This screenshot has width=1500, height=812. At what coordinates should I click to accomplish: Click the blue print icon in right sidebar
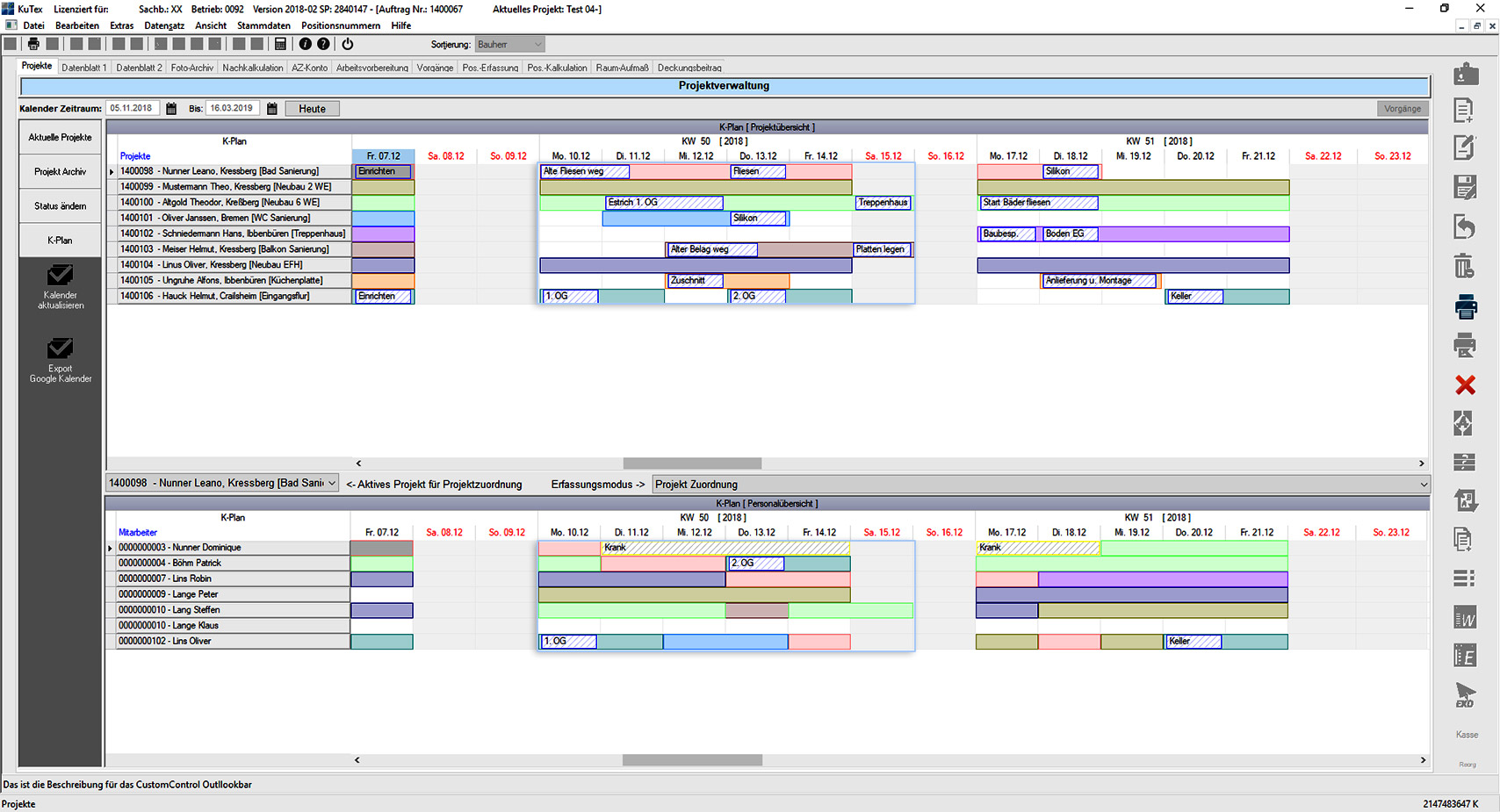[x=1465, y=307]
